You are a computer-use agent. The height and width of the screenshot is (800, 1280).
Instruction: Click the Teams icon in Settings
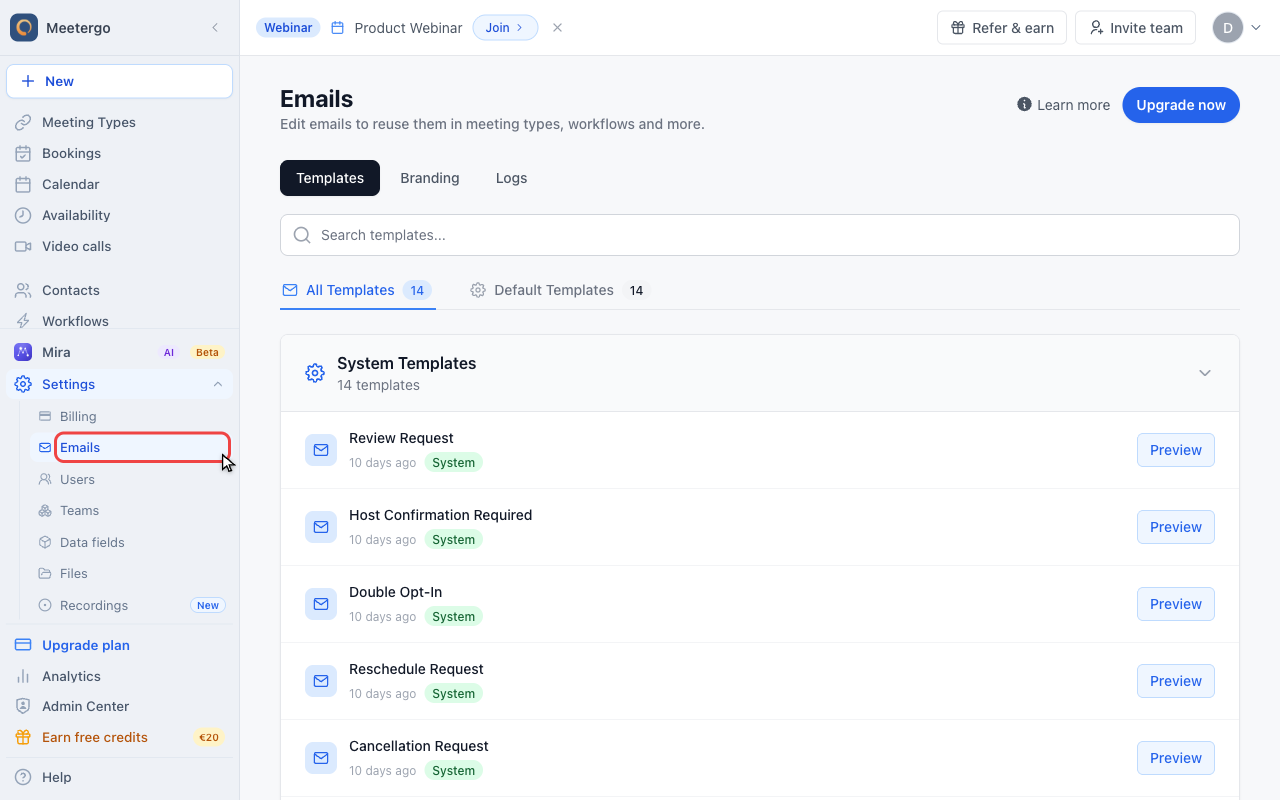[45, 510]
